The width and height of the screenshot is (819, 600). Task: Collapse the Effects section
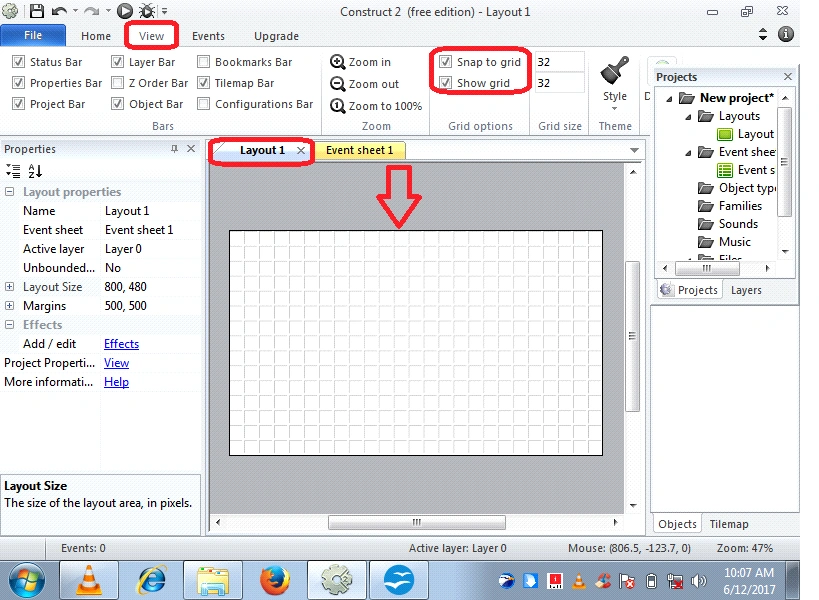coord(9,324)
